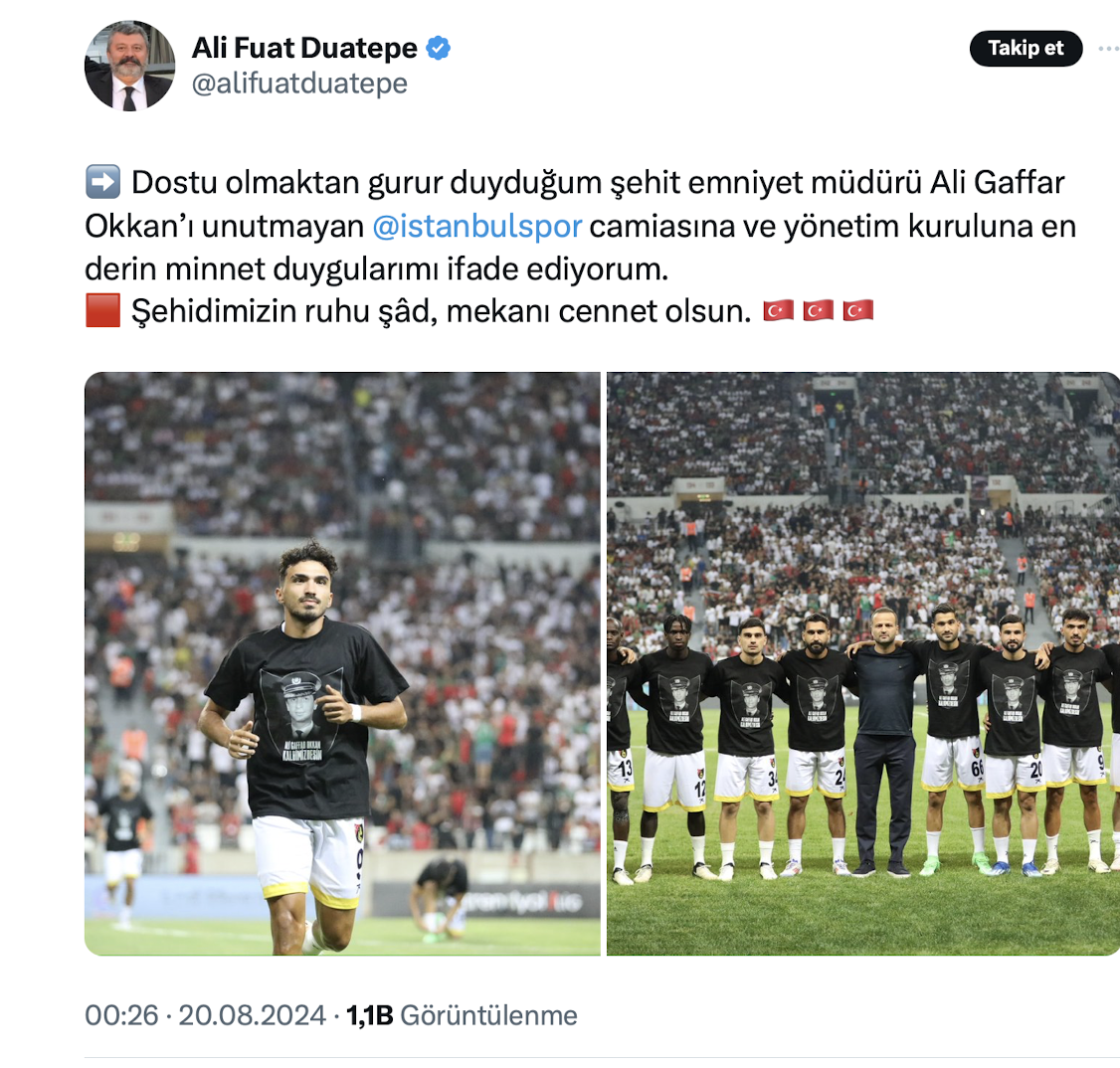Click the tweet text about Ali Gaffar Okkan

580,226
